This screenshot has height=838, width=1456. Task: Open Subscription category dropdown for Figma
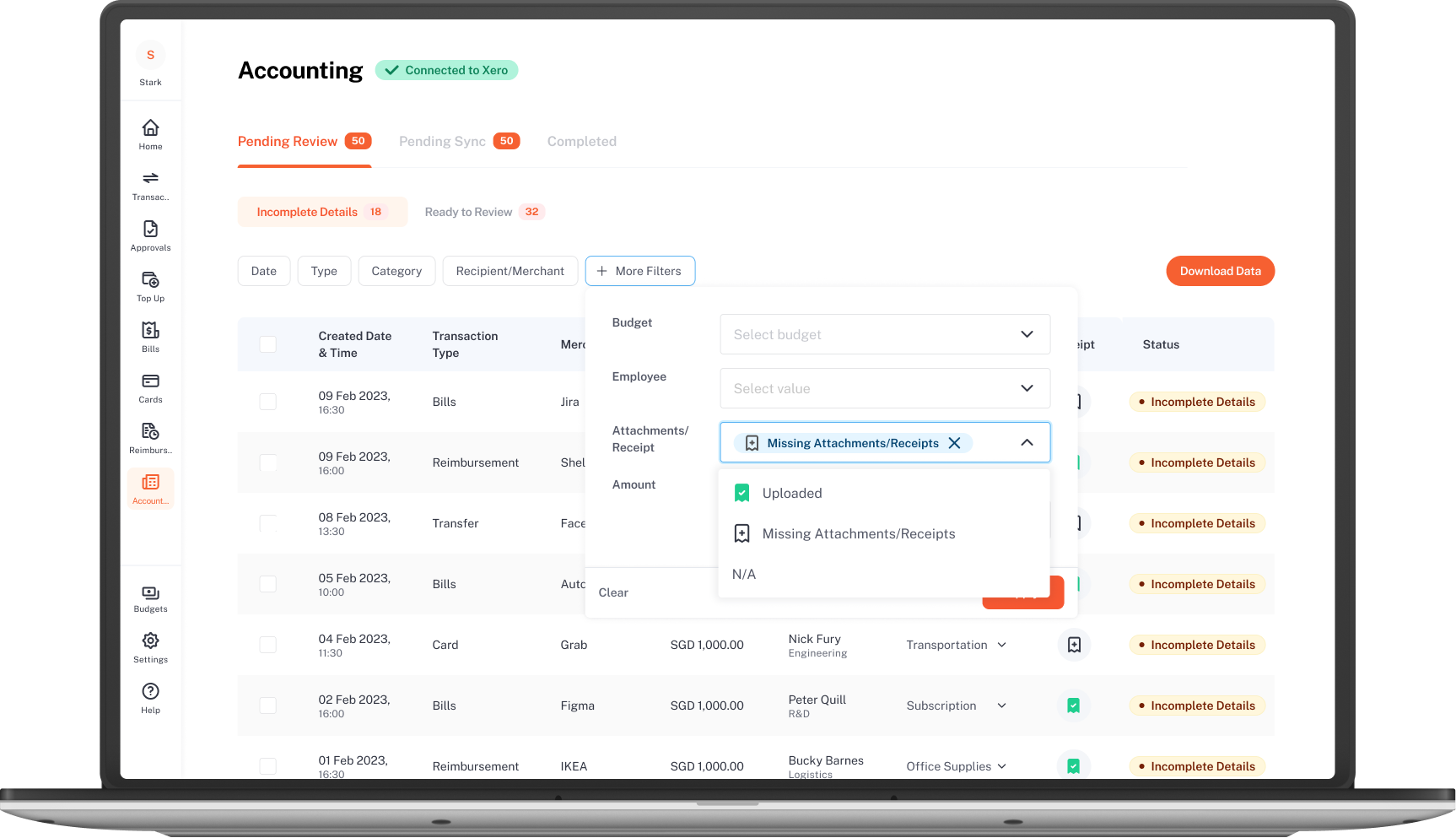point(957,706)
